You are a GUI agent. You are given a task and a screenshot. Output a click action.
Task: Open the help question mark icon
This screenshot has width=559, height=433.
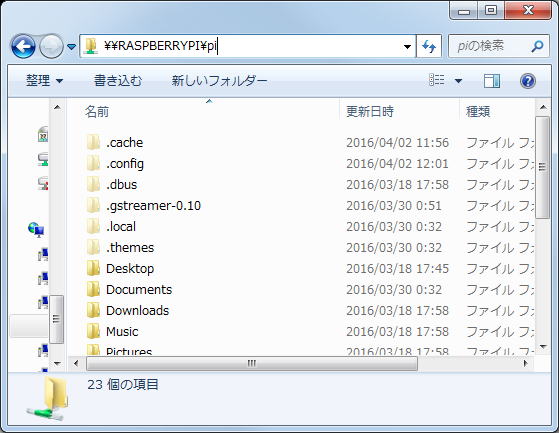coord(528,81)
